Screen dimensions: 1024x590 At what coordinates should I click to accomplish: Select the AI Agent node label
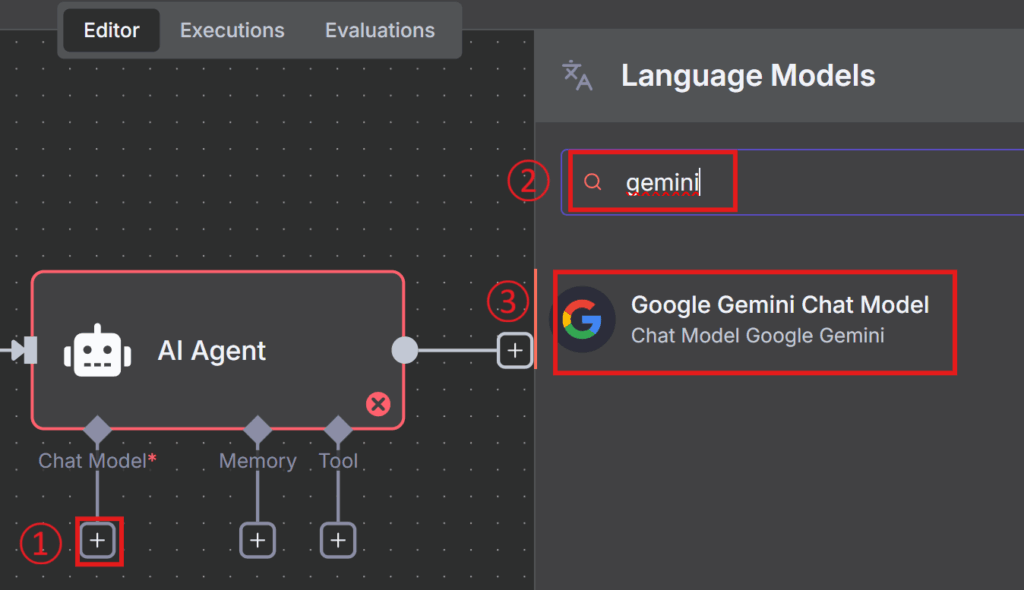tap(212, 351)
